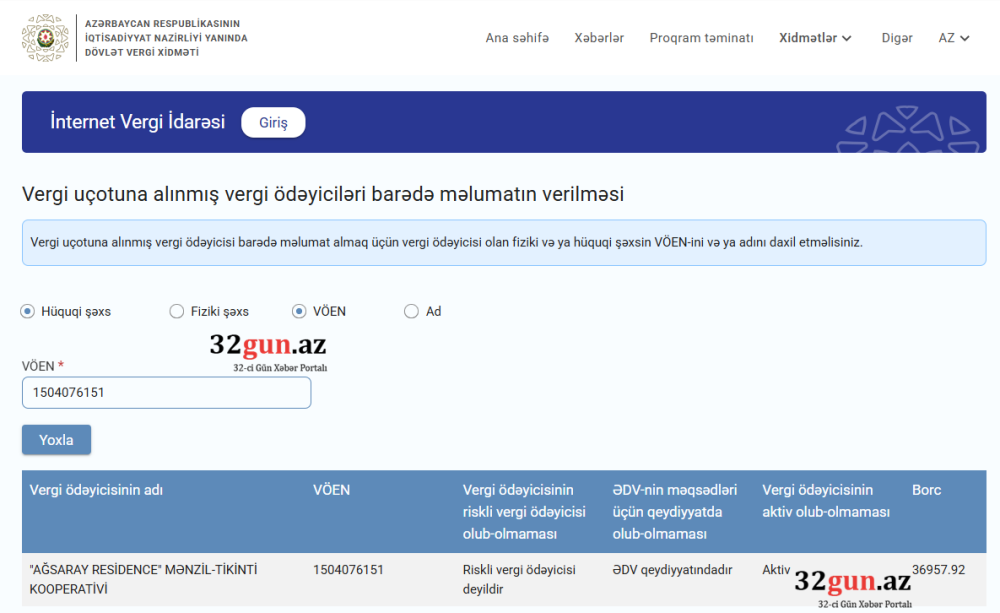Switch search mode to Ad

(x=411, y=311)
